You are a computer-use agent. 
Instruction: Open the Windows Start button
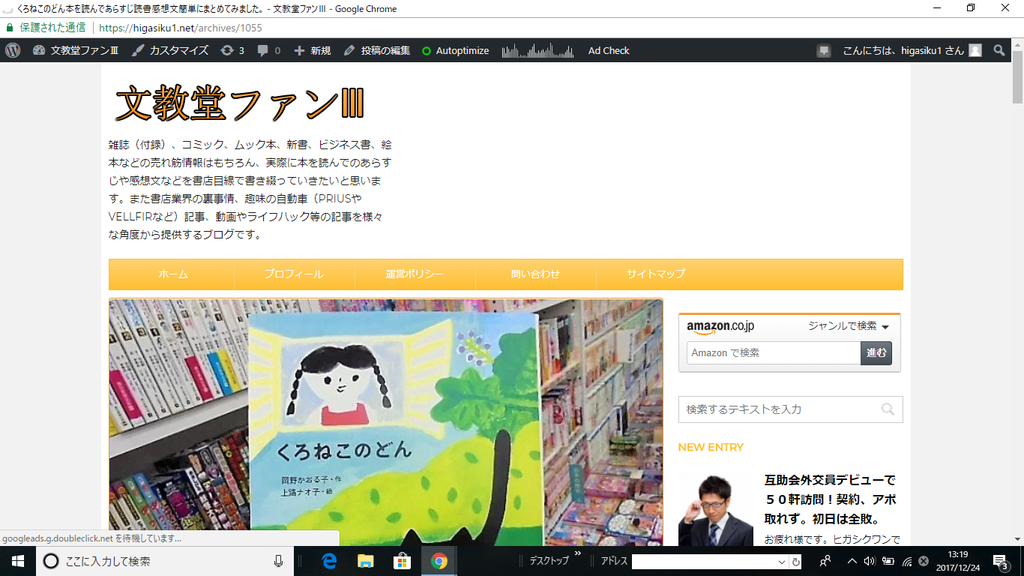pos(18,561)
